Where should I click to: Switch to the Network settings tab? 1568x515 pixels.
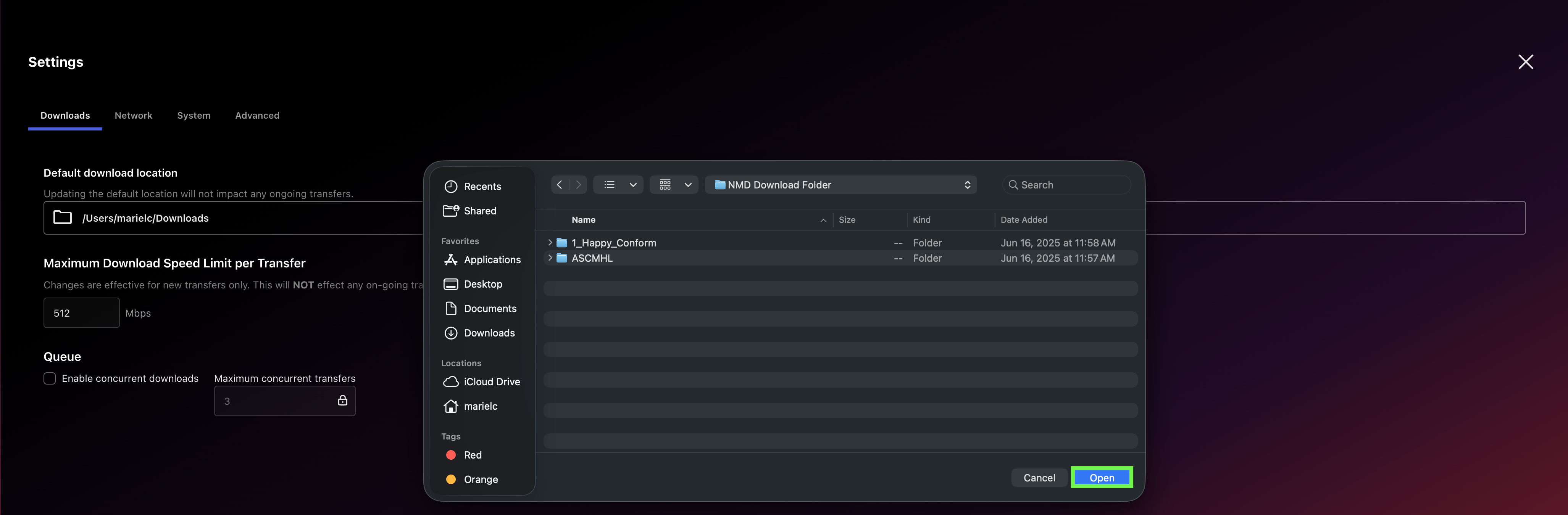[x=133, y=116]
